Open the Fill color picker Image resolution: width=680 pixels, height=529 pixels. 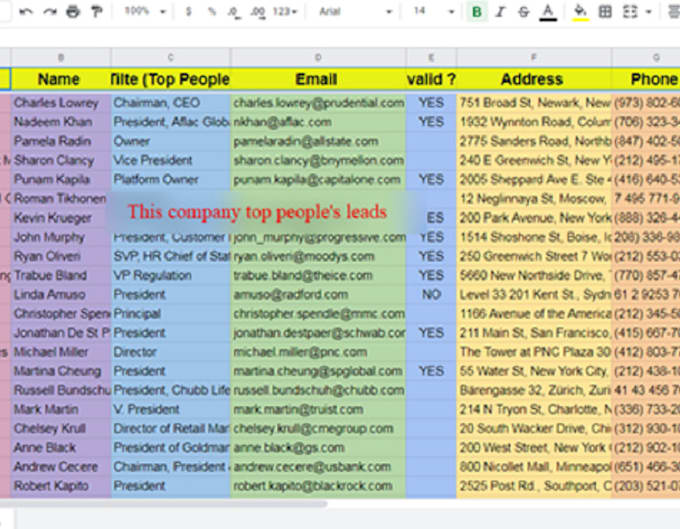pos(580,12)
